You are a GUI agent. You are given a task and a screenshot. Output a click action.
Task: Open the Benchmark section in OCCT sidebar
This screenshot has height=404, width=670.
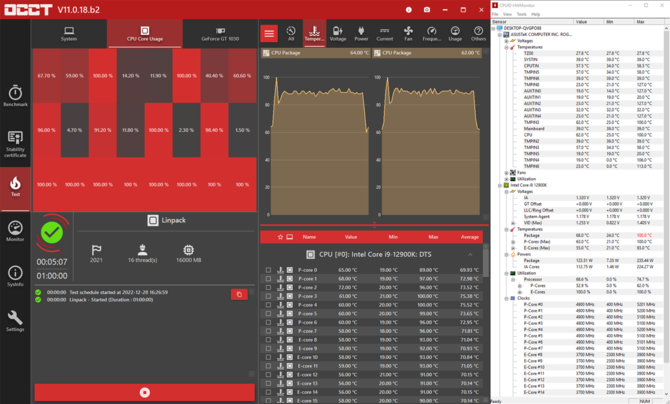pos(15,96)
